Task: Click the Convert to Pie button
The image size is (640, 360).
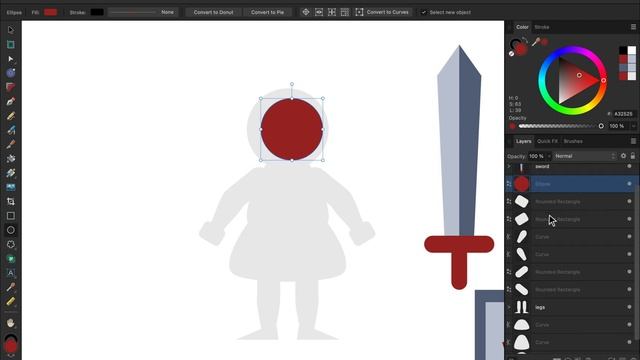Action: coord(267,12)
